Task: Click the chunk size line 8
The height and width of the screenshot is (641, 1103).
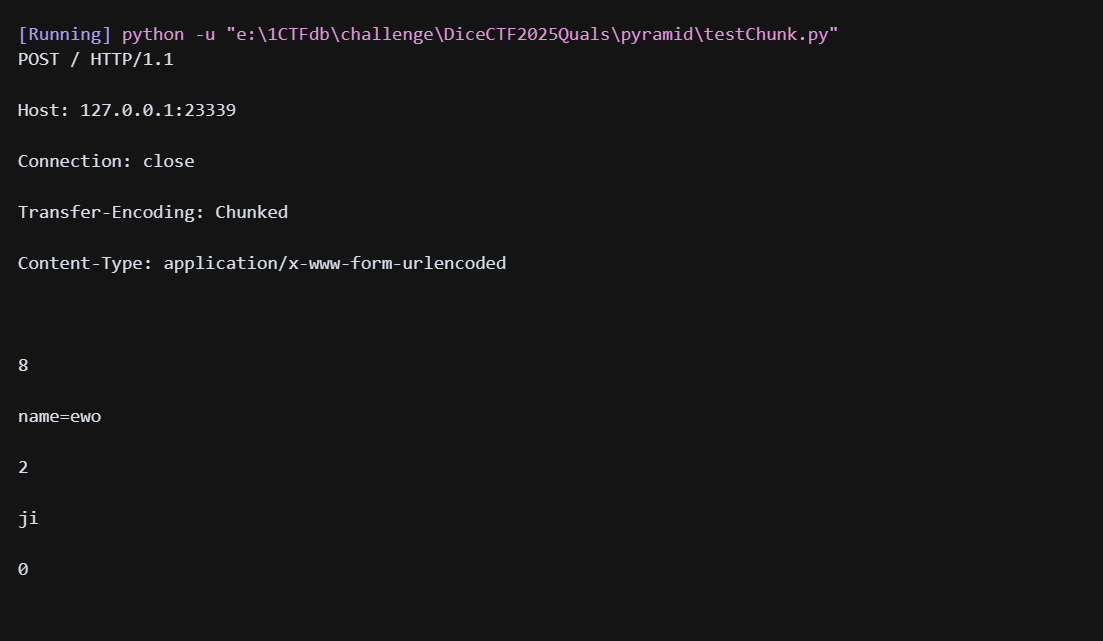Action: tap(23, 366)
